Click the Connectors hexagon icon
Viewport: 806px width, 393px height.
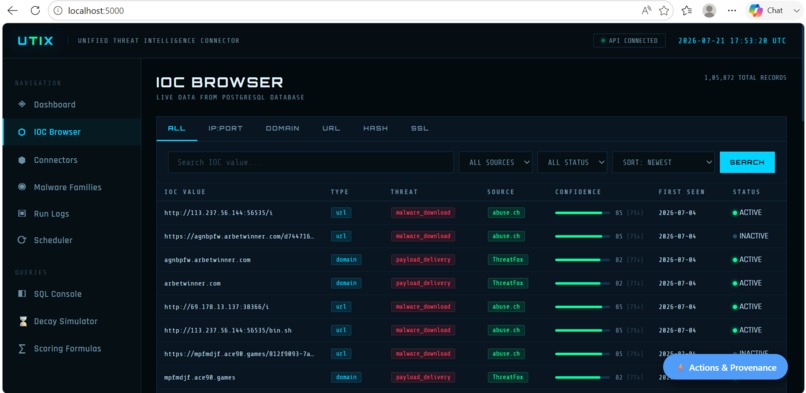[x=22, y=160]
